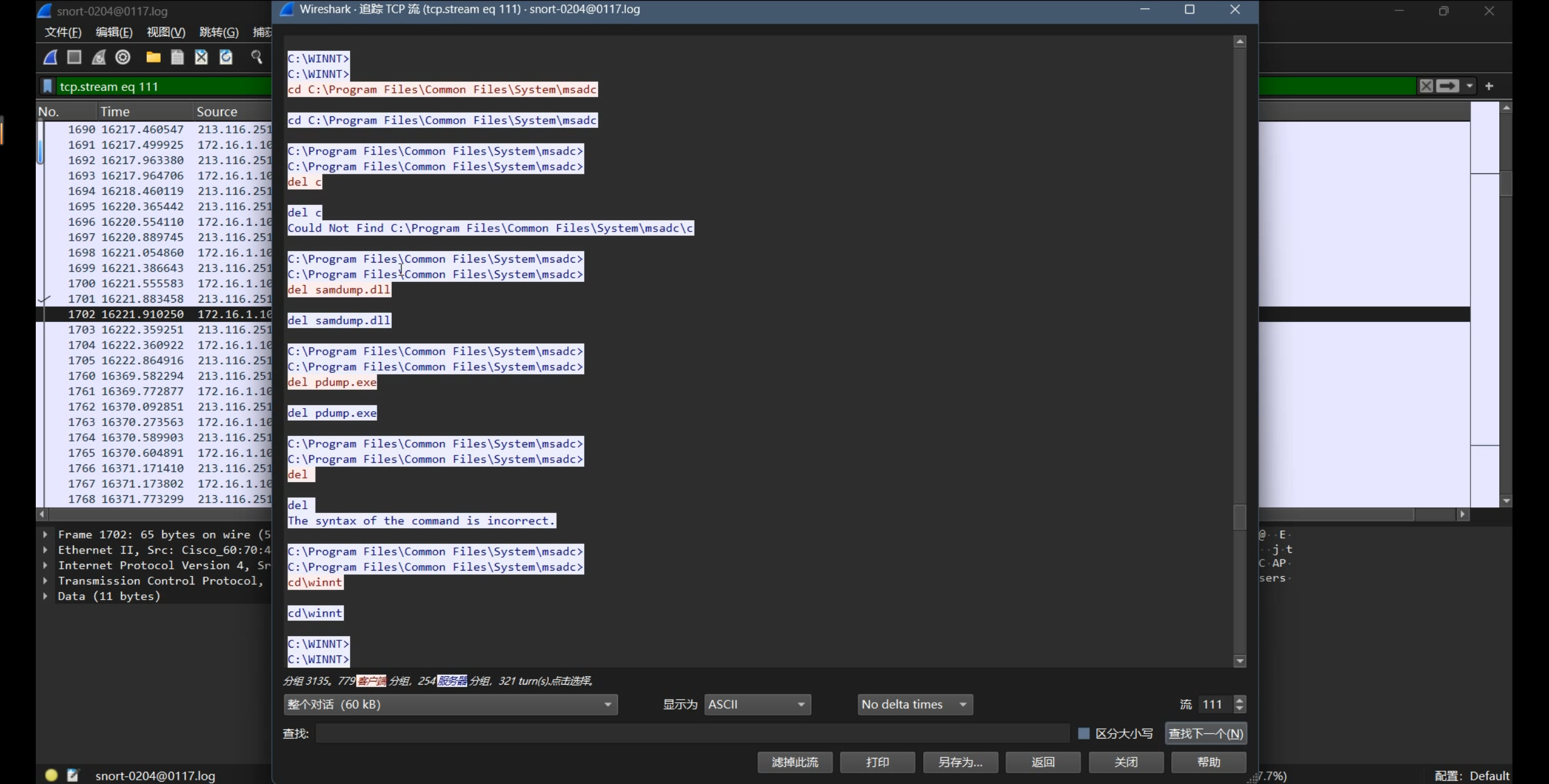Open the 跳转(G) go menu
This screenshot has height=784, width=1549.
pyautogui.click(x=218, y=32)
